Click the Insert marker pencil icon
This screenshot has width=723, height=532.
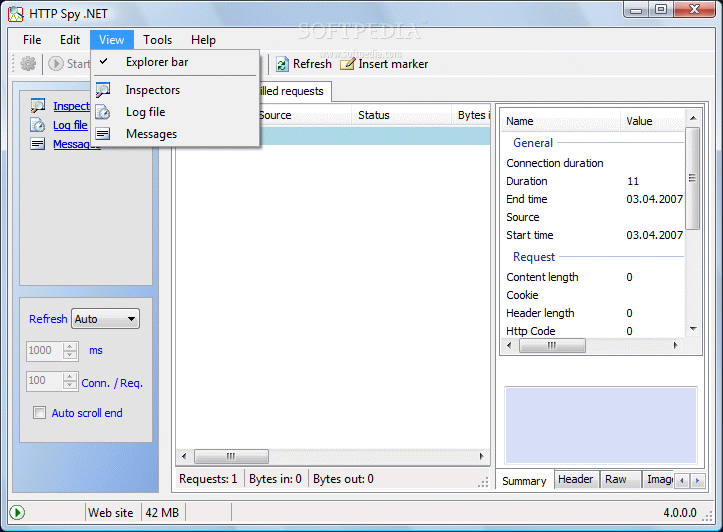[x=348, y=64]
